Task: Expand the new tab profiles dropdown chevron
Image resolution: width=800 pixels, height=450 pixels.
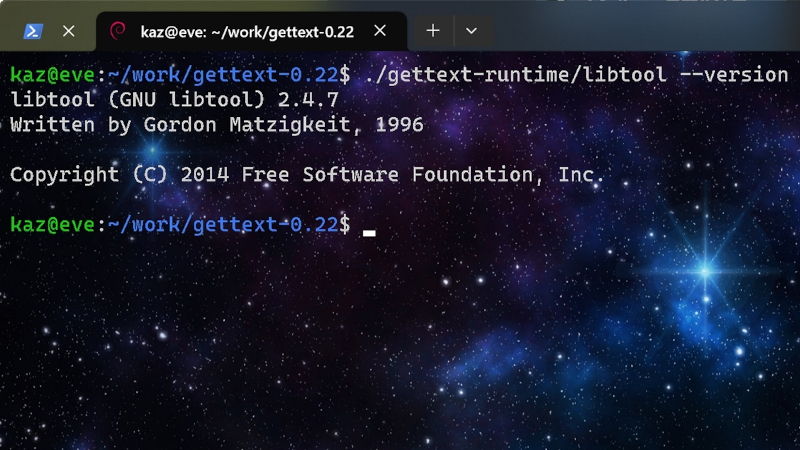Action: (471, 31)
